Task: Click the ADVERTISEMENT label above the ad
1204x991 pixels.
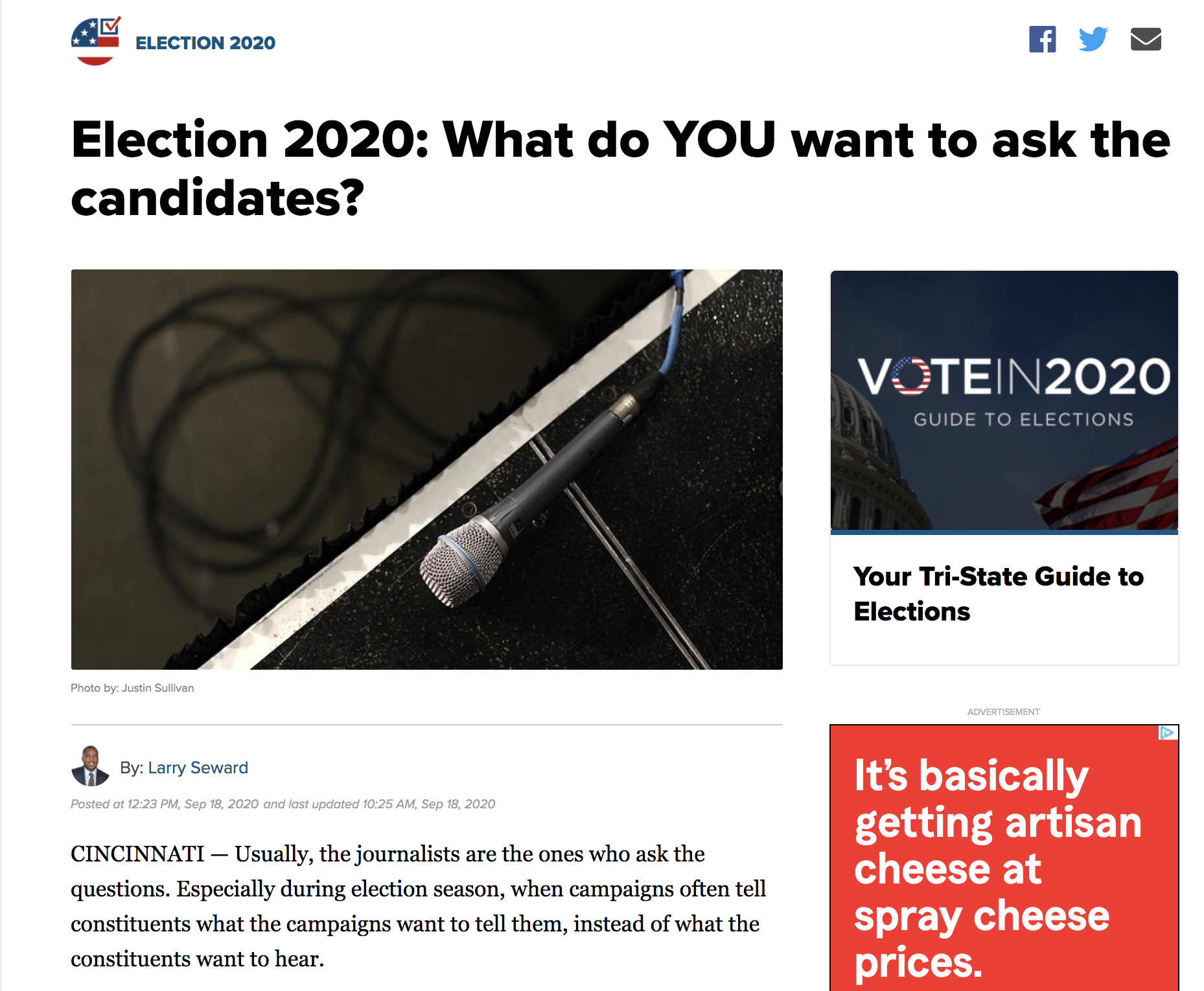Action: coord(1003,712)
